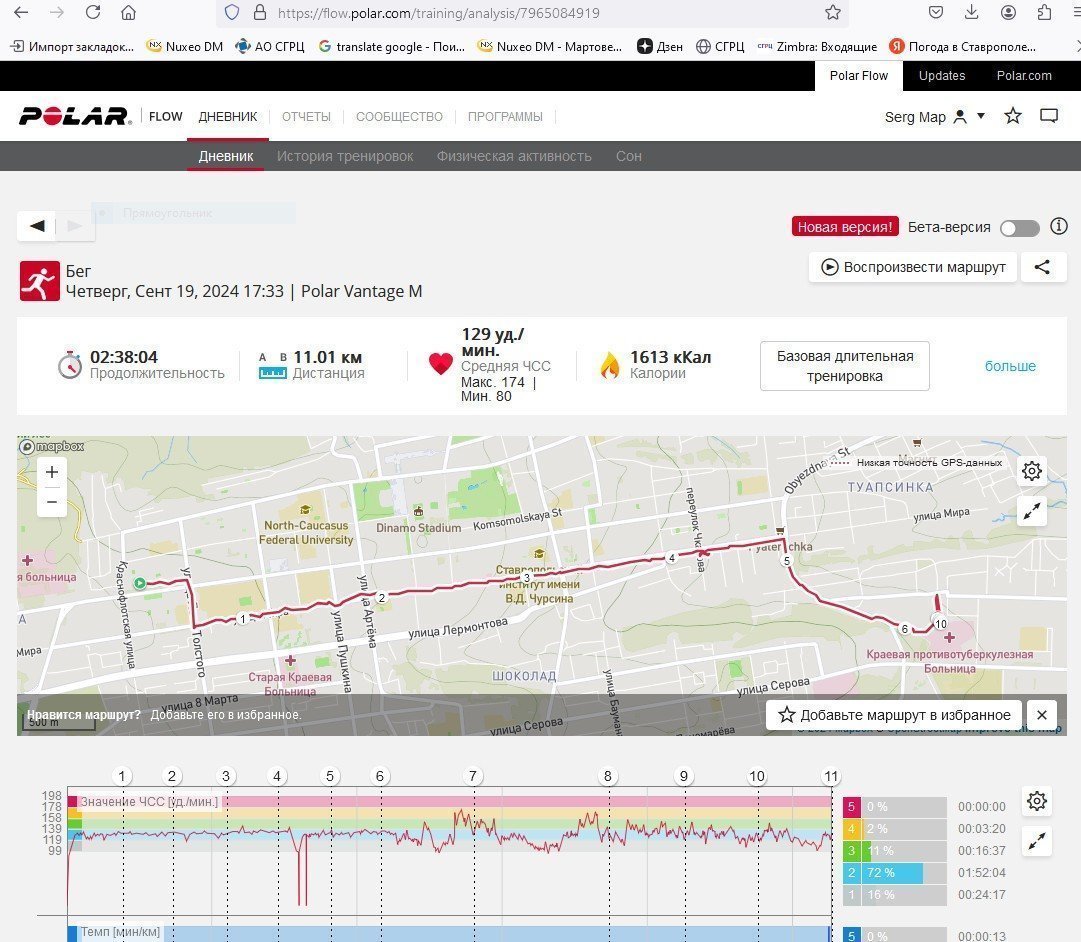Select lap marker 11 on the heart rate chart

(831, 776)
